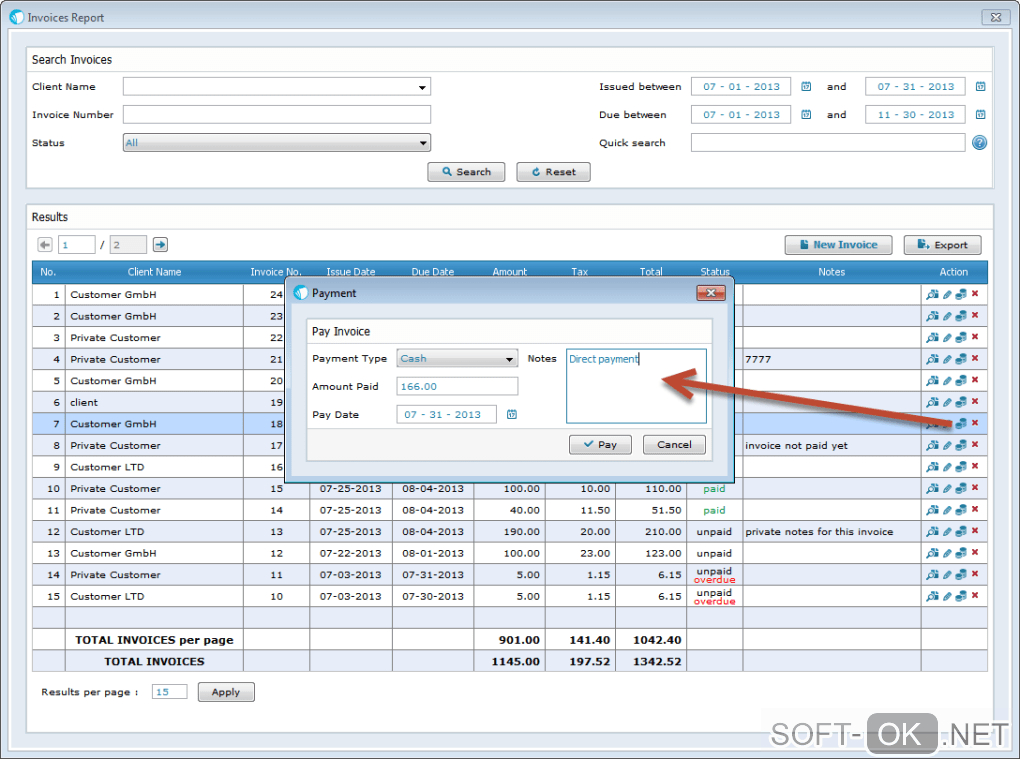Edit invoice 14 in row 11
The image size is (1020, 759).
coord(947,510)
